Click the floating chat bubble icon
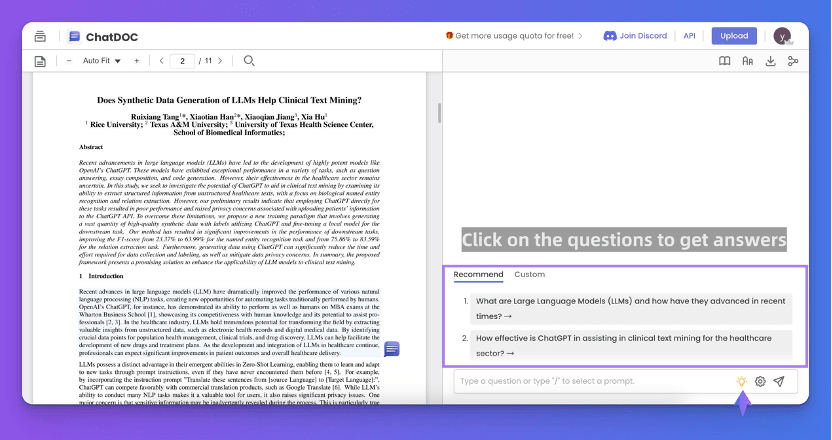The width and height of the screenshot is (832, 440). 392,349
